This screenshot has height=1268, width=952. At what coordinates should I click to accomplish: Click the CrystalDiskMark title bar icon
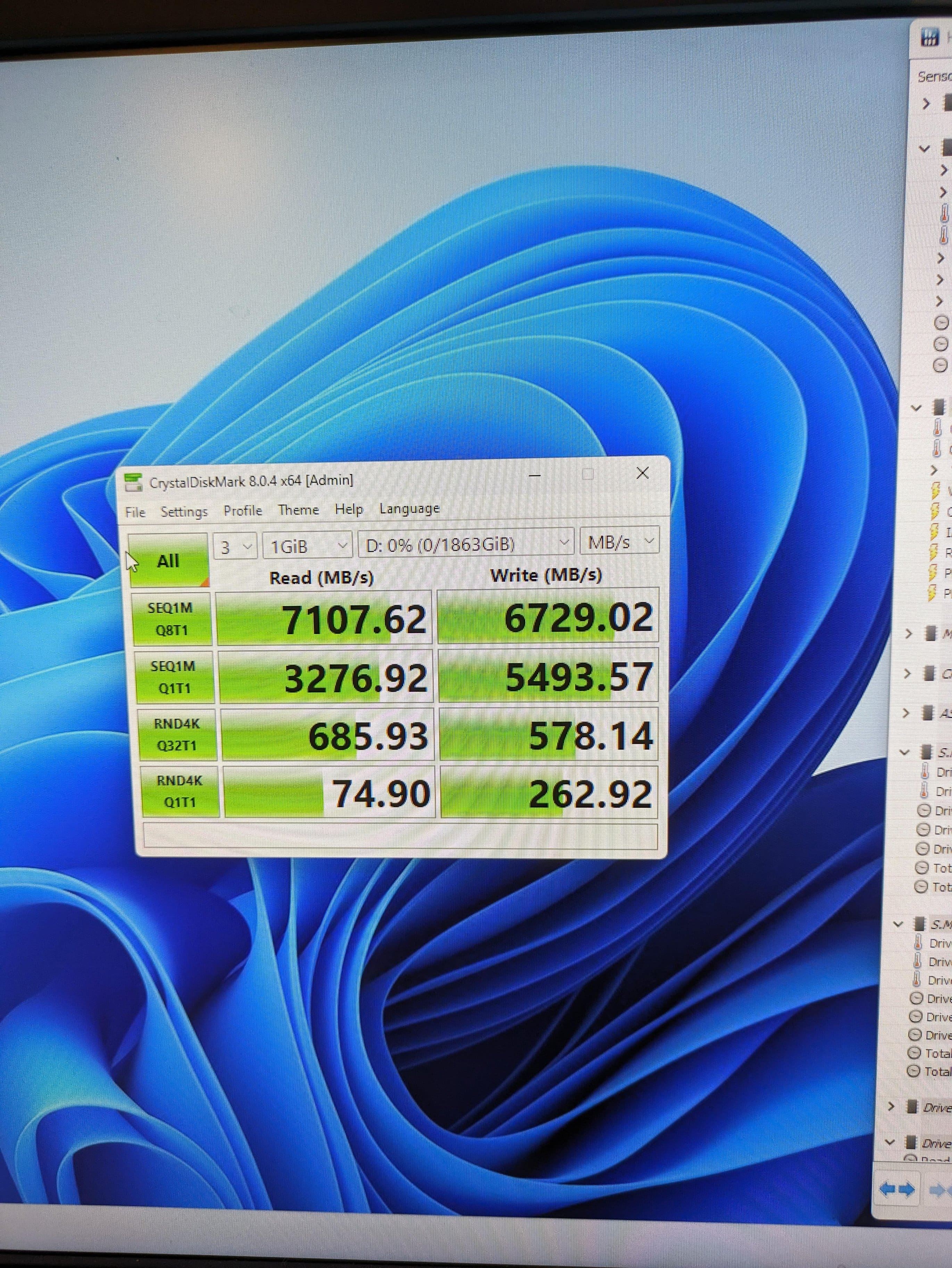point(133,482)
